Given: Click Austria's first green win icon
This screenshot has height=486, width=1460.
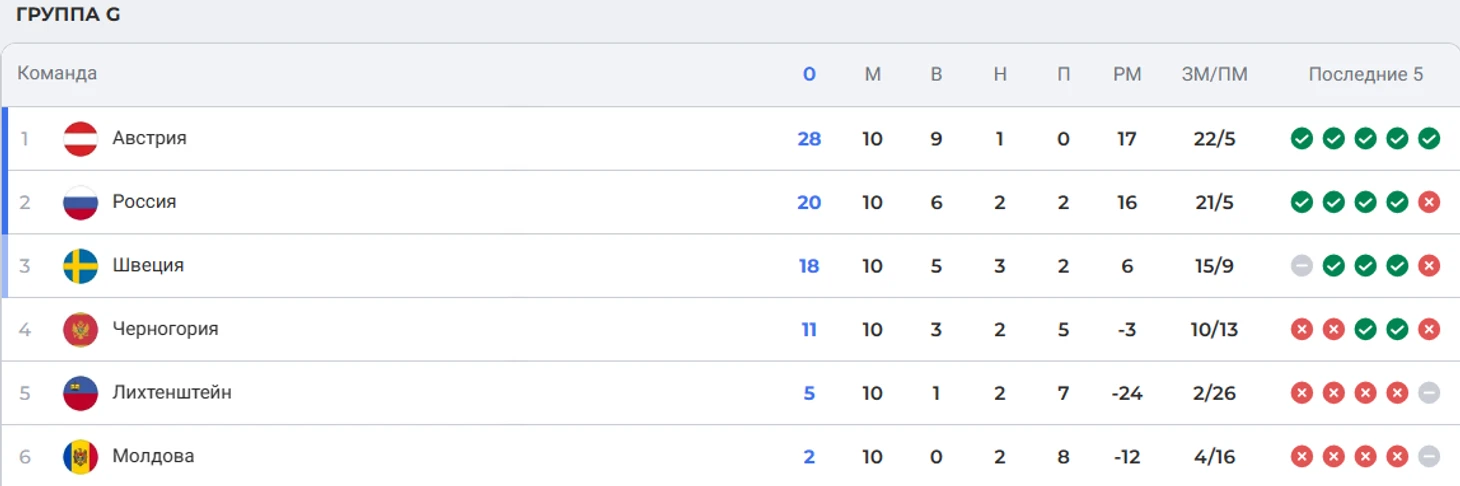Looking at the screenshot, I should 1301,138.
